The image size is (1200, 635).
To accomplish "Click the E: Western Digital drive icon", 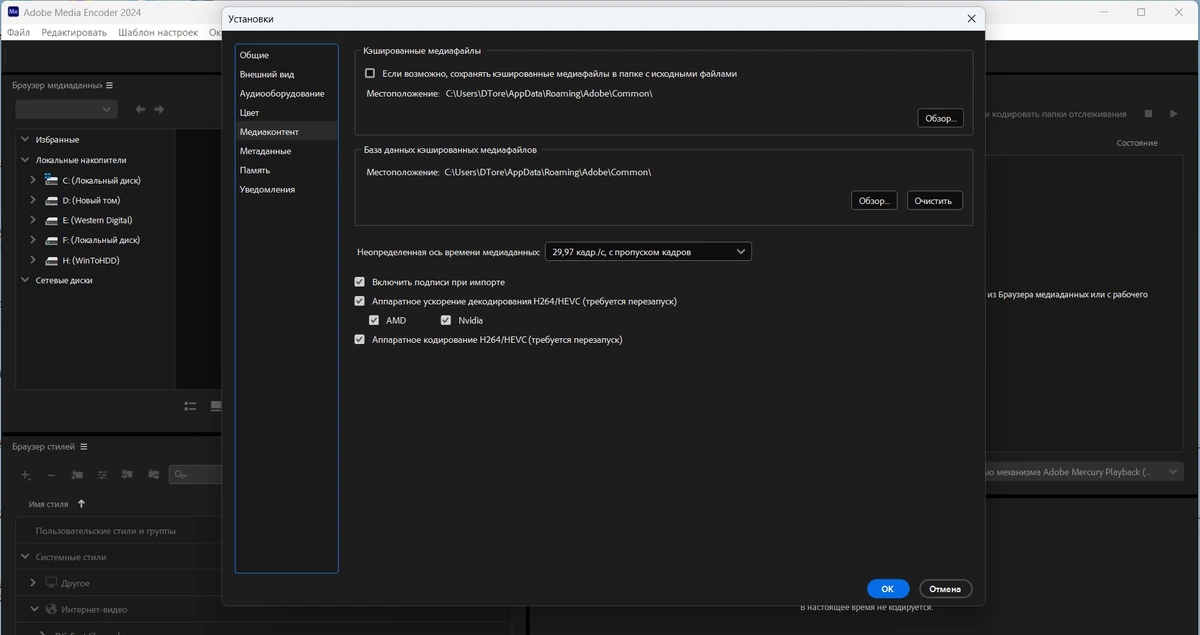I will (51, 220).
